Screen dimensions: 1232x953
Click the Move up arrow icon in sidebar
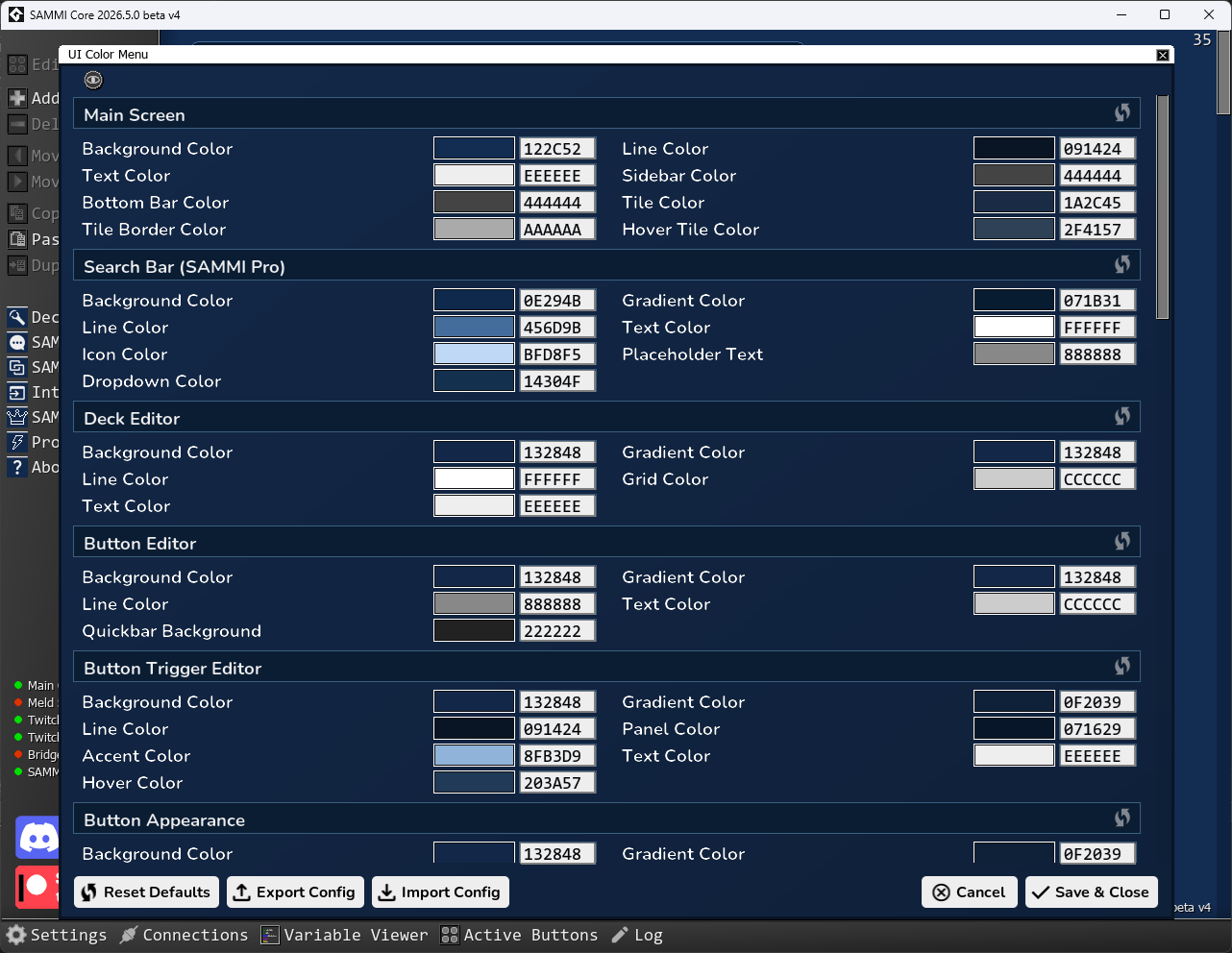coord(17,156)
